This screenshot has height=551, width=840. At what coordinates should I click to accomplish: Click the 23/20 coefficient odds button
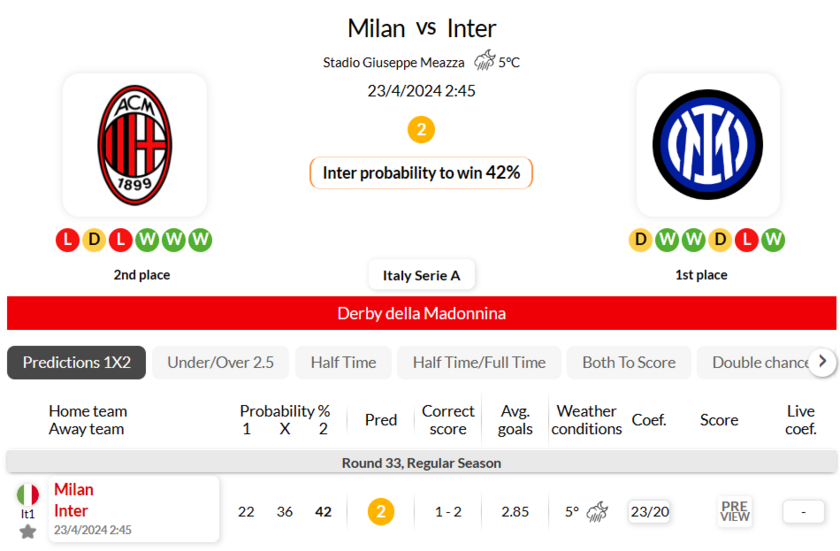pos(649,512)
